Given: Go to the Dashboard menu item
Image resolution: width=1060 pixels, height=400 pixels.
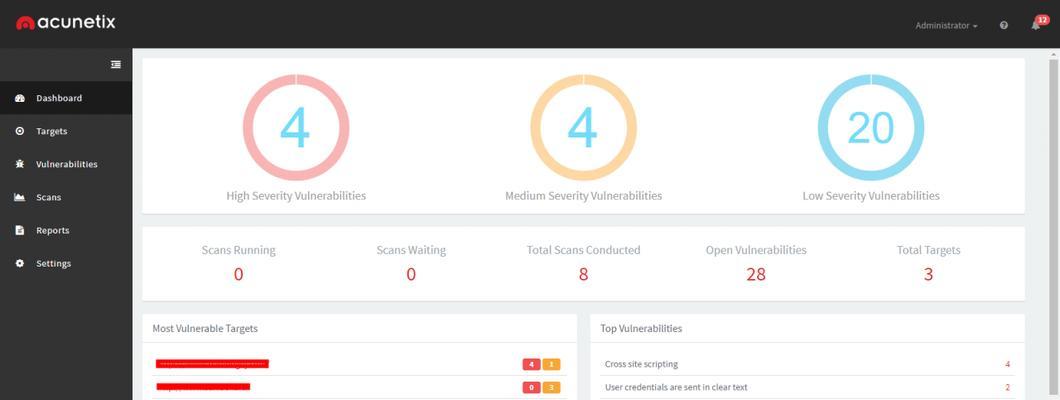Looking at the screenshot, I should coord(66,98).
